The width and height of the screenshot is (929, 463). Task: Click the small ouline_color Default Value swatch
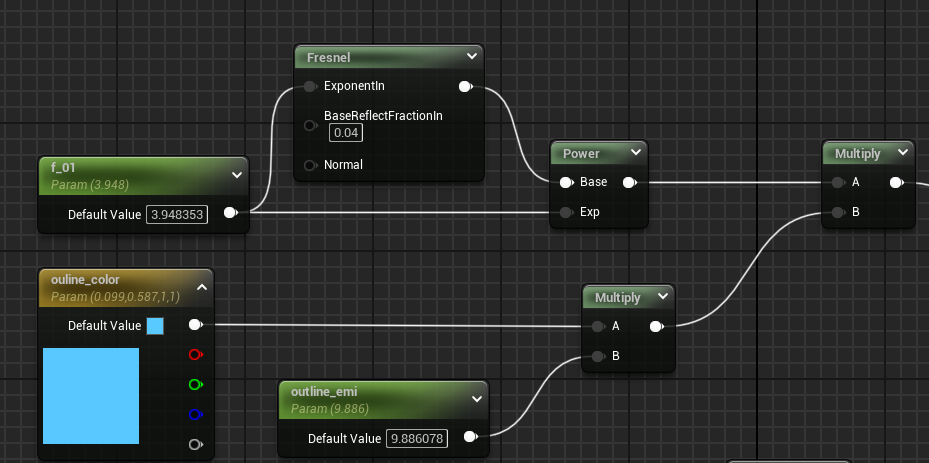pyautogui.click(x=155, y=326)
